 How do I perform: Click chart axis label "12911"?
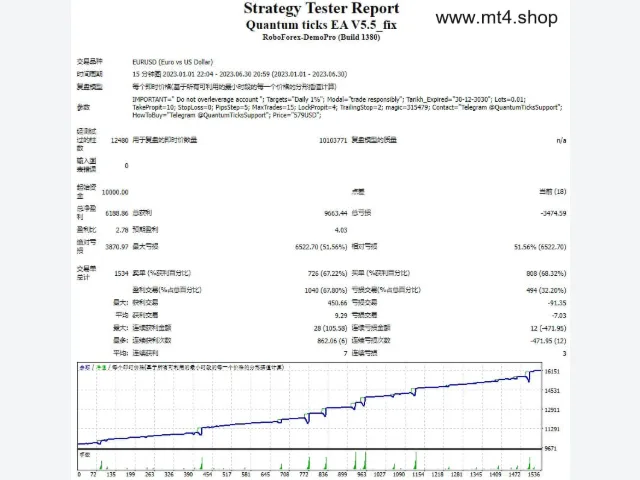(552, 410)
